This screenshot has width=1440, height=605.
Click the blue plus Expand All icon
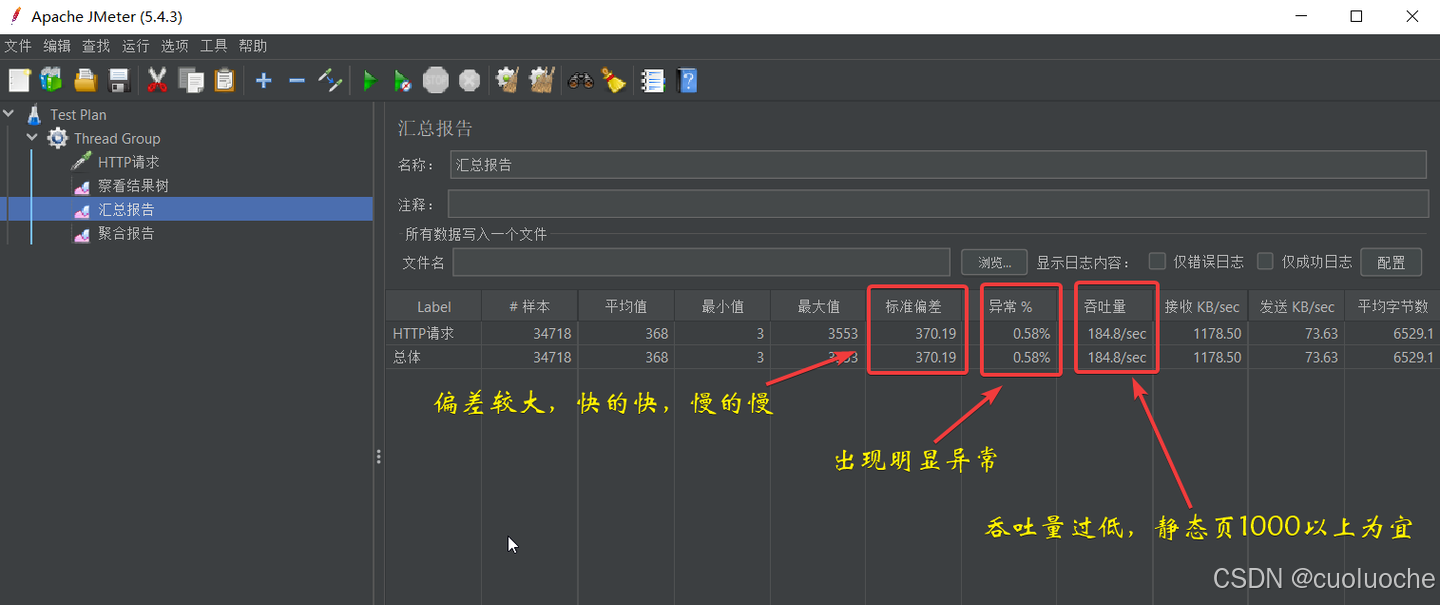(x=263, y=80)
